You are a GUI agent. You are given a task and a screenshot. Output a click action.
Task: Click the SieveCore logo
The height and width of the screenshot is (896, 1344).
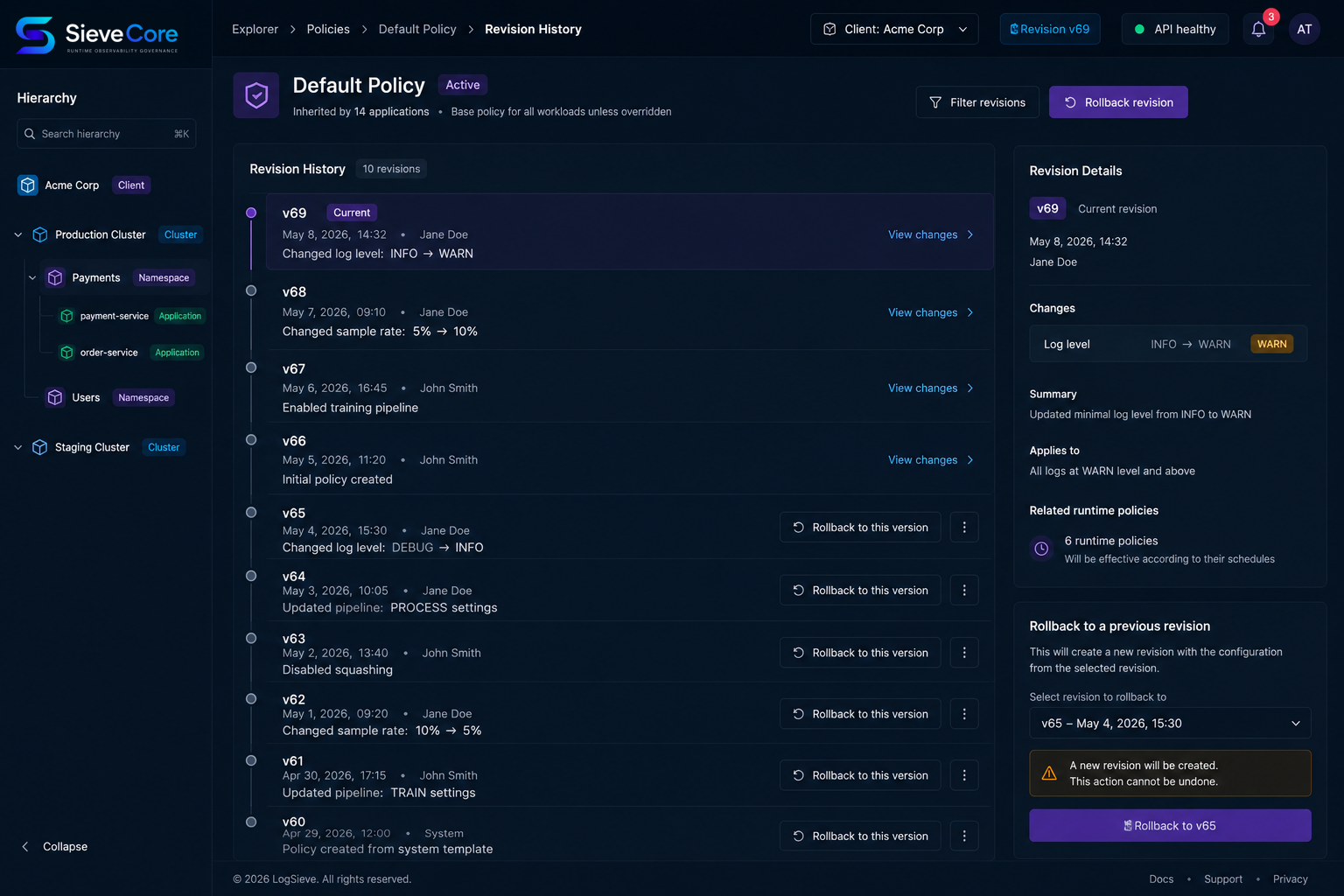97,35
